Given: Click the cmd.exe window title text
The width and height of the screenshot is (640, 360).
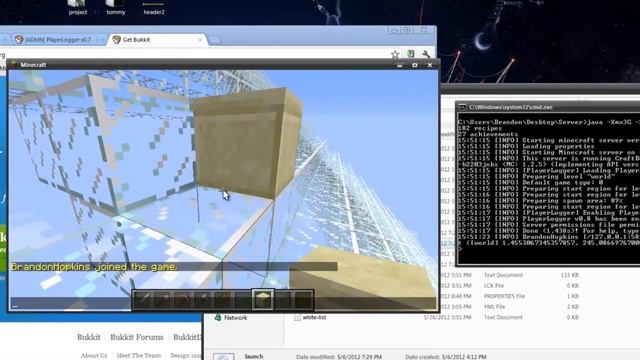Looking at the screenshot, I should pos(510,107).
